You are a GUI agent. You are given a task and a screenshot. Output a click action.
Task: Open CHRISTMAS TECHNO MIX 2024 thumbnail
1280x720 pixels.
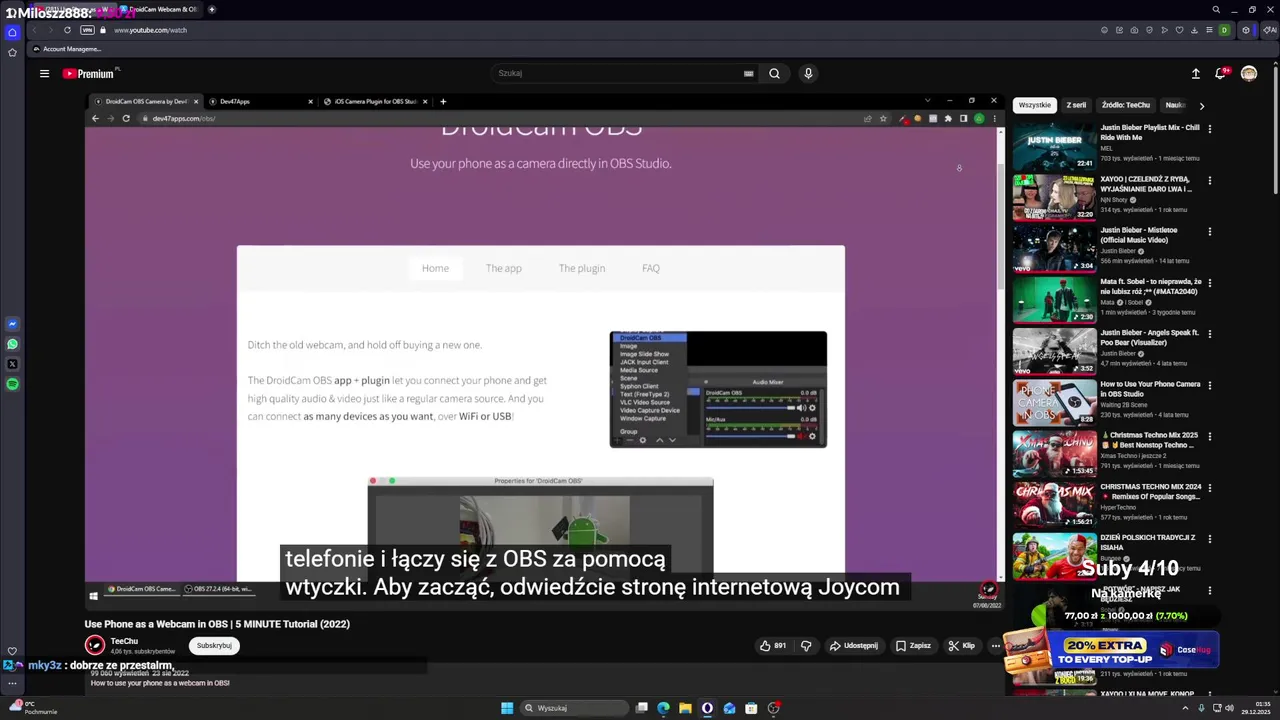[x=1054, y=505]
